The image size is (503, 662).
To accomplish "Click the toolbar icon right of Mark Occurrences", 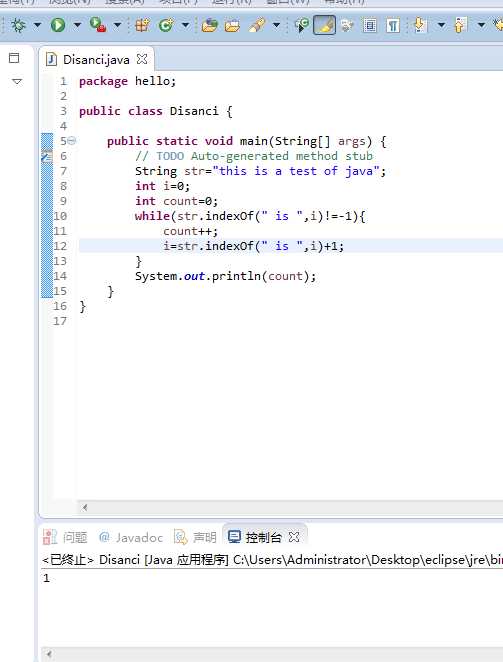I will pyautogui.click(x=347, y=26).
